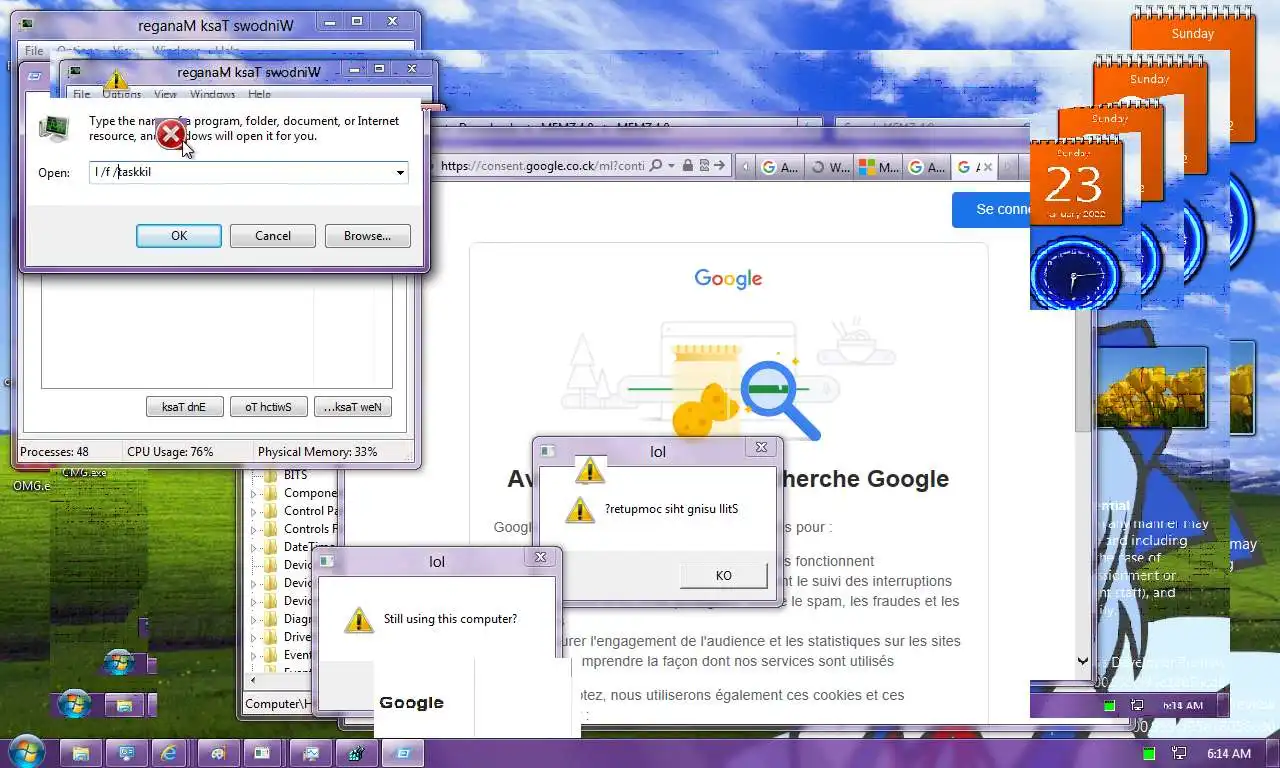Expand the 'DateTime' registry tree node
Image resolution: width=1280 pixels, height=768 pixels.
point(253,547)
